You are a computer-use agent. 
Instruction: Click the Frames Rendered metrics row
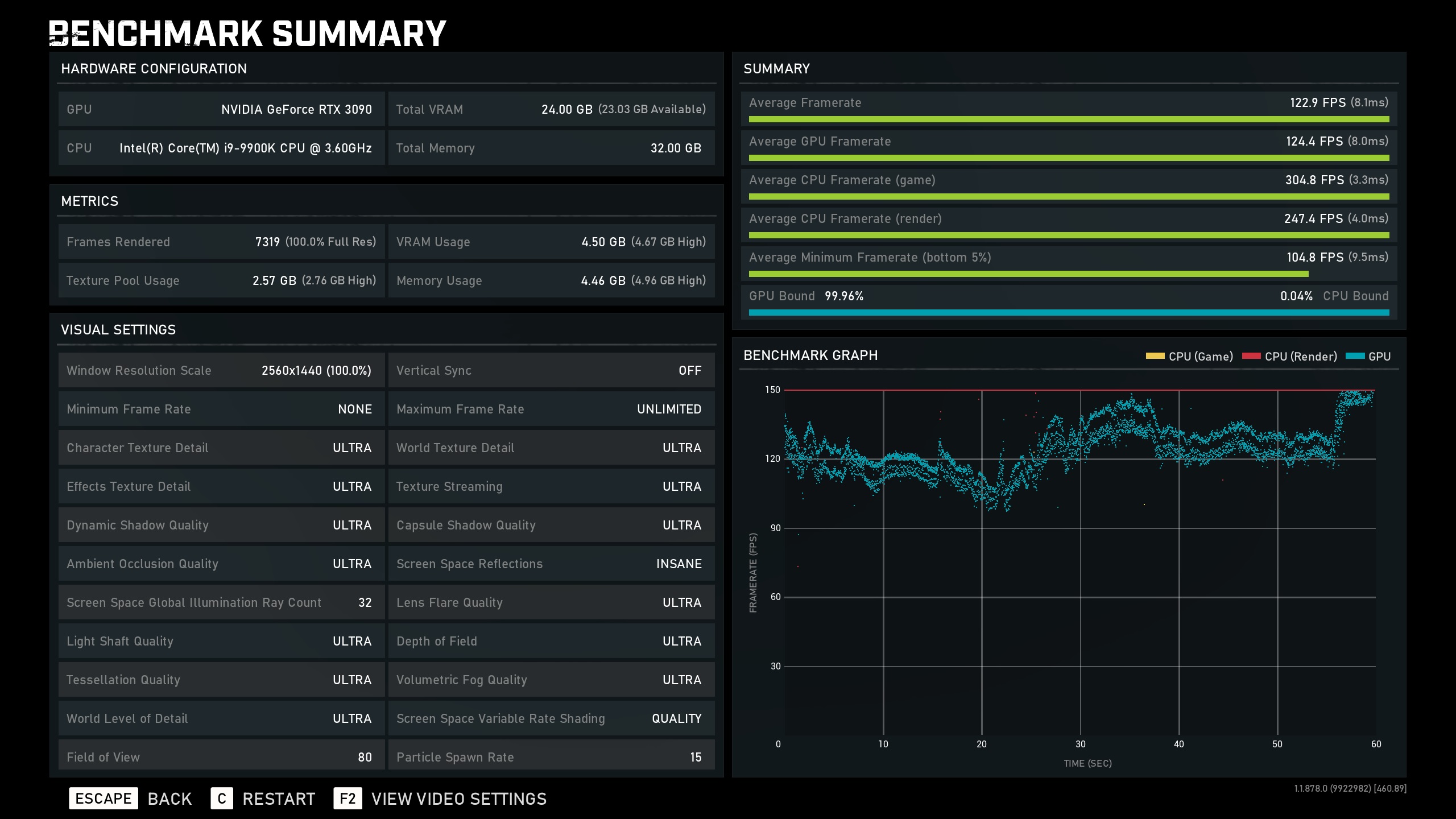(221, 242)
